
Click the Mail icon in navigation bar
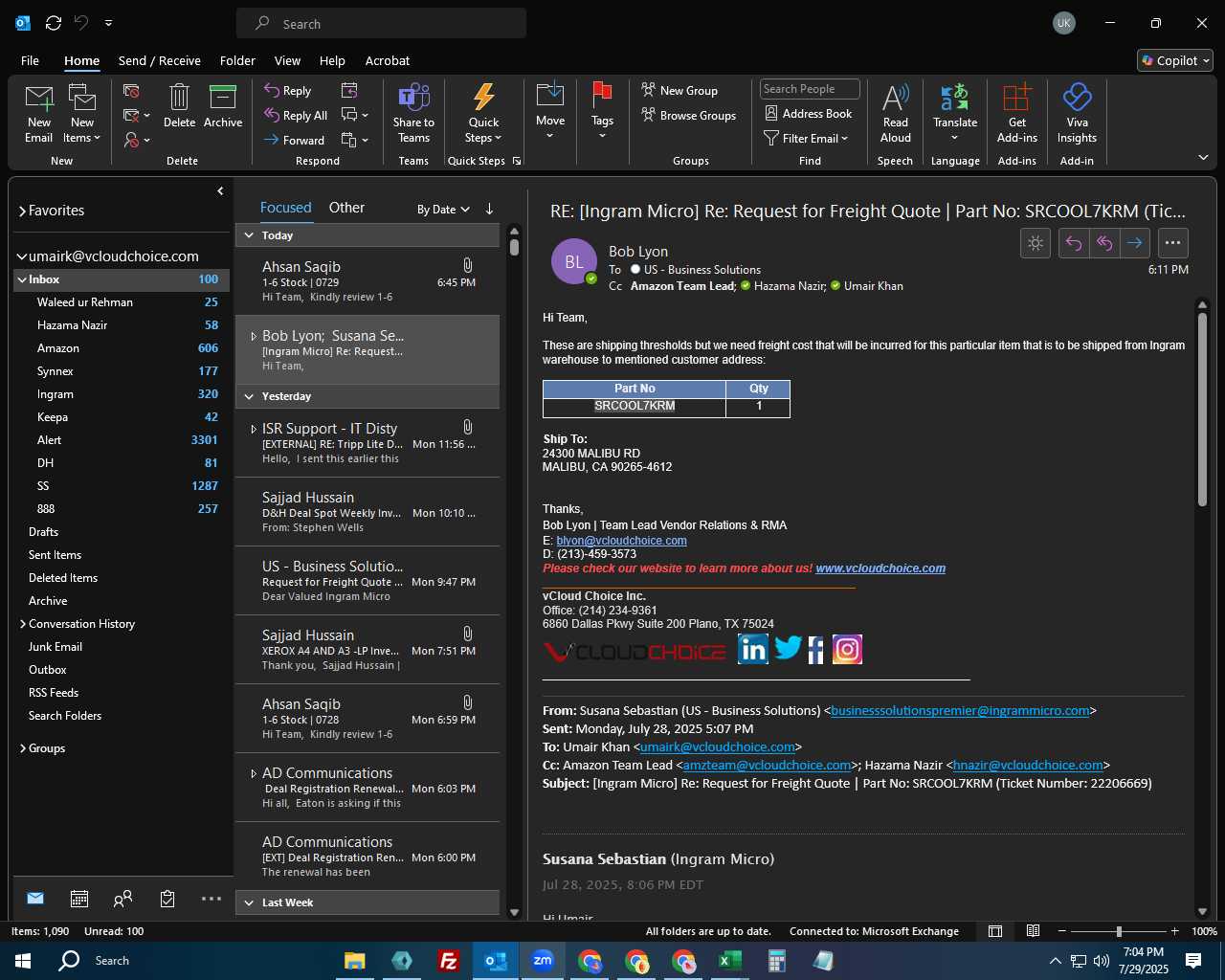pos(35,899)
